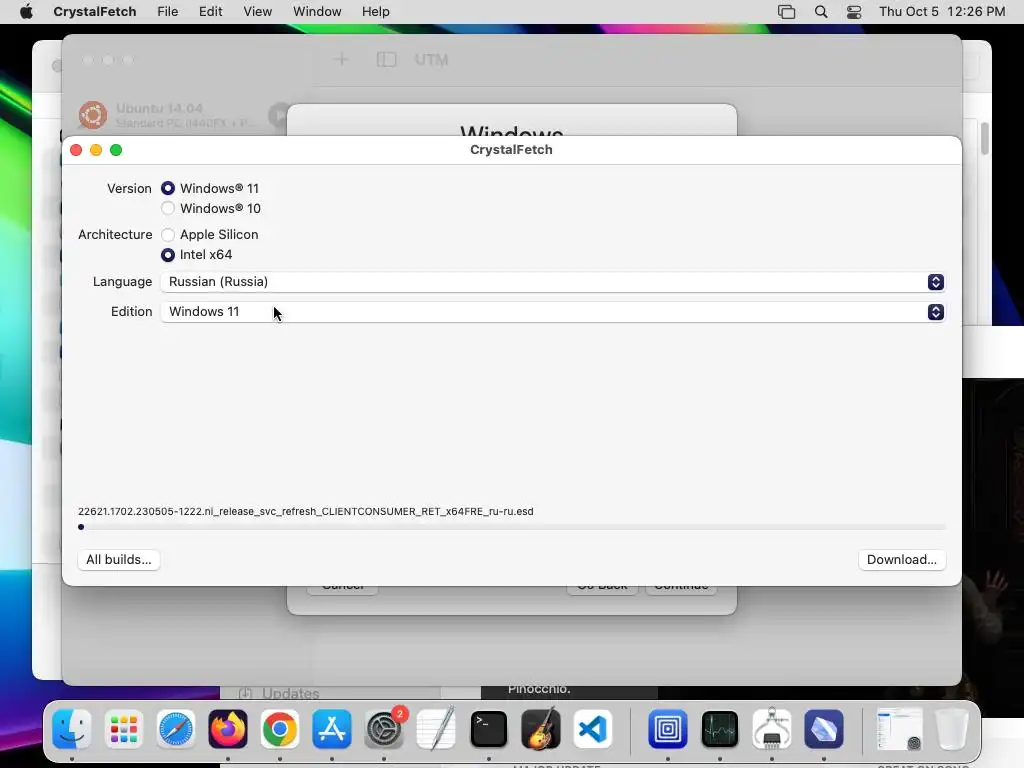Open Stage Manager from the menu bar

click(x=787, y=12)
